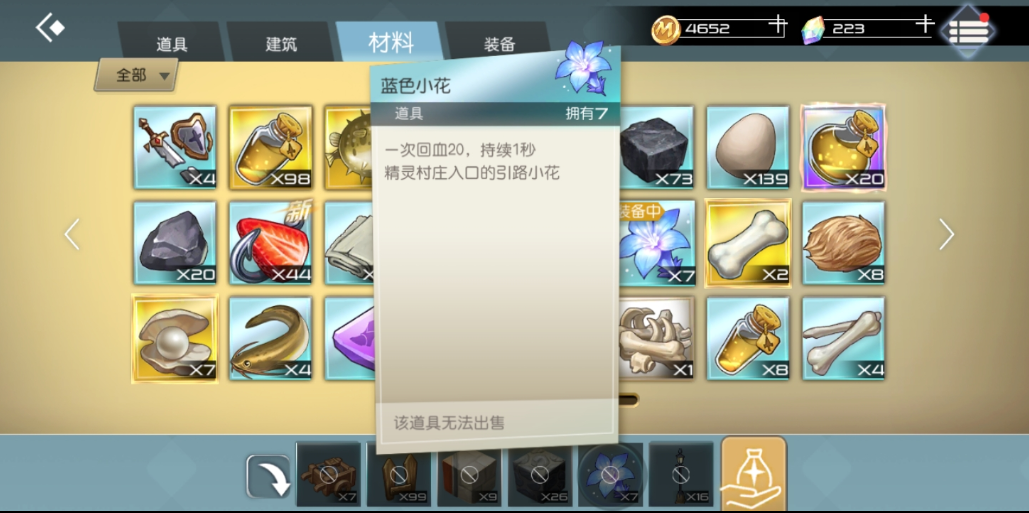Go to previous inventory page arrow

(x=72, y=234)
